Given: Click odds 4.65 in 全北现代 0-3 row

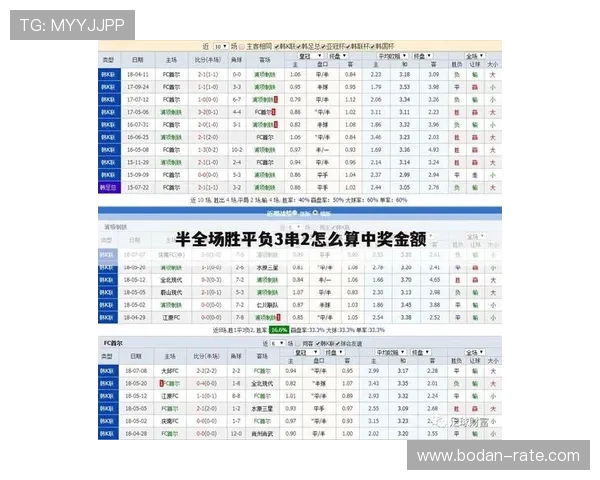Looking at the screenshot, I should 435,280.
